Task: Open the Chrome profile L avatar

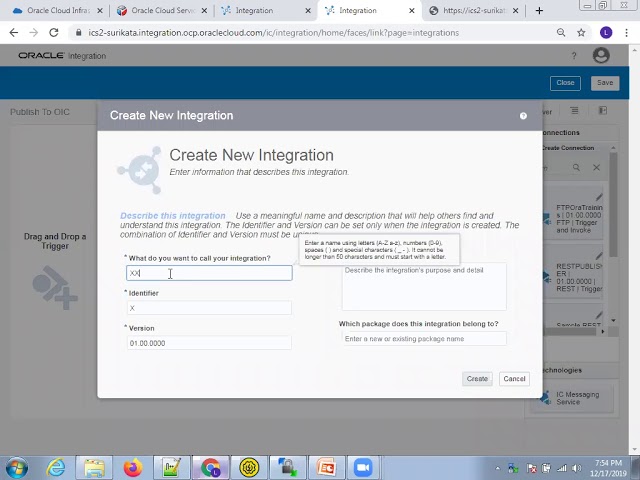Action: coord(606,33)
